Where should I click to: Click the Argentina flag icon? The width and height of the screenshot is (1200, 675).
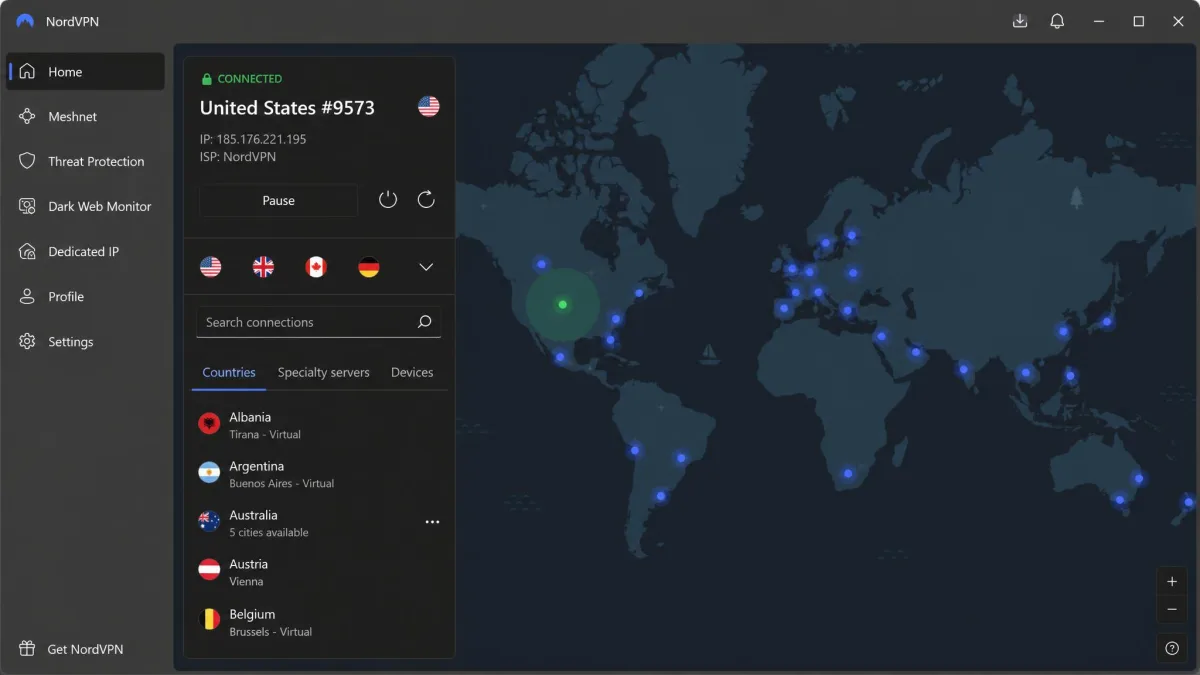click(x=209, y=473)
